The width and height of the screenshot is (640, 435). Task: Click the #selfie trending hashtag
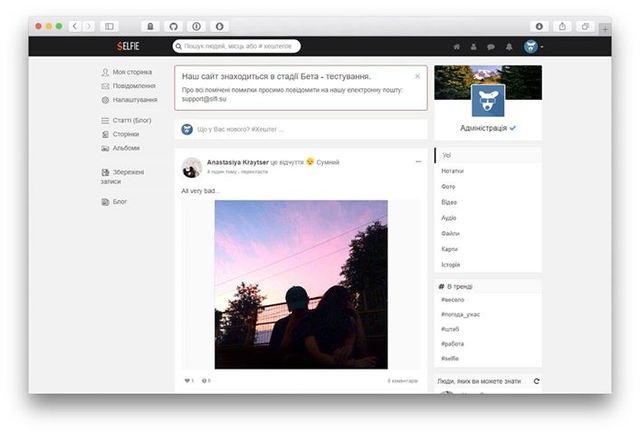451,358
